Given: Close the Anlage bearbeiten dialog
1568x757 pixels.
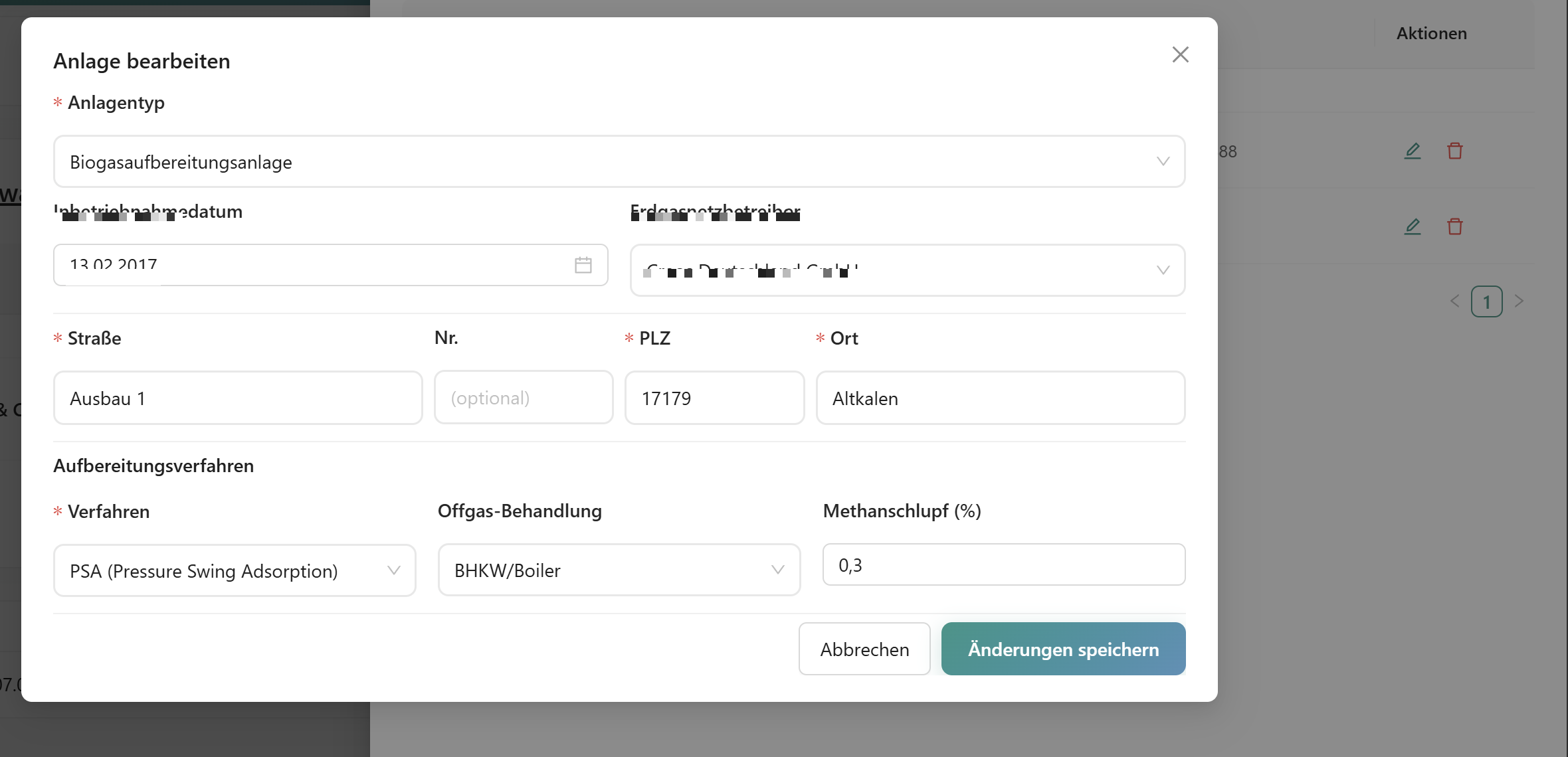Looking at the screenshot, I should 1180,54.
